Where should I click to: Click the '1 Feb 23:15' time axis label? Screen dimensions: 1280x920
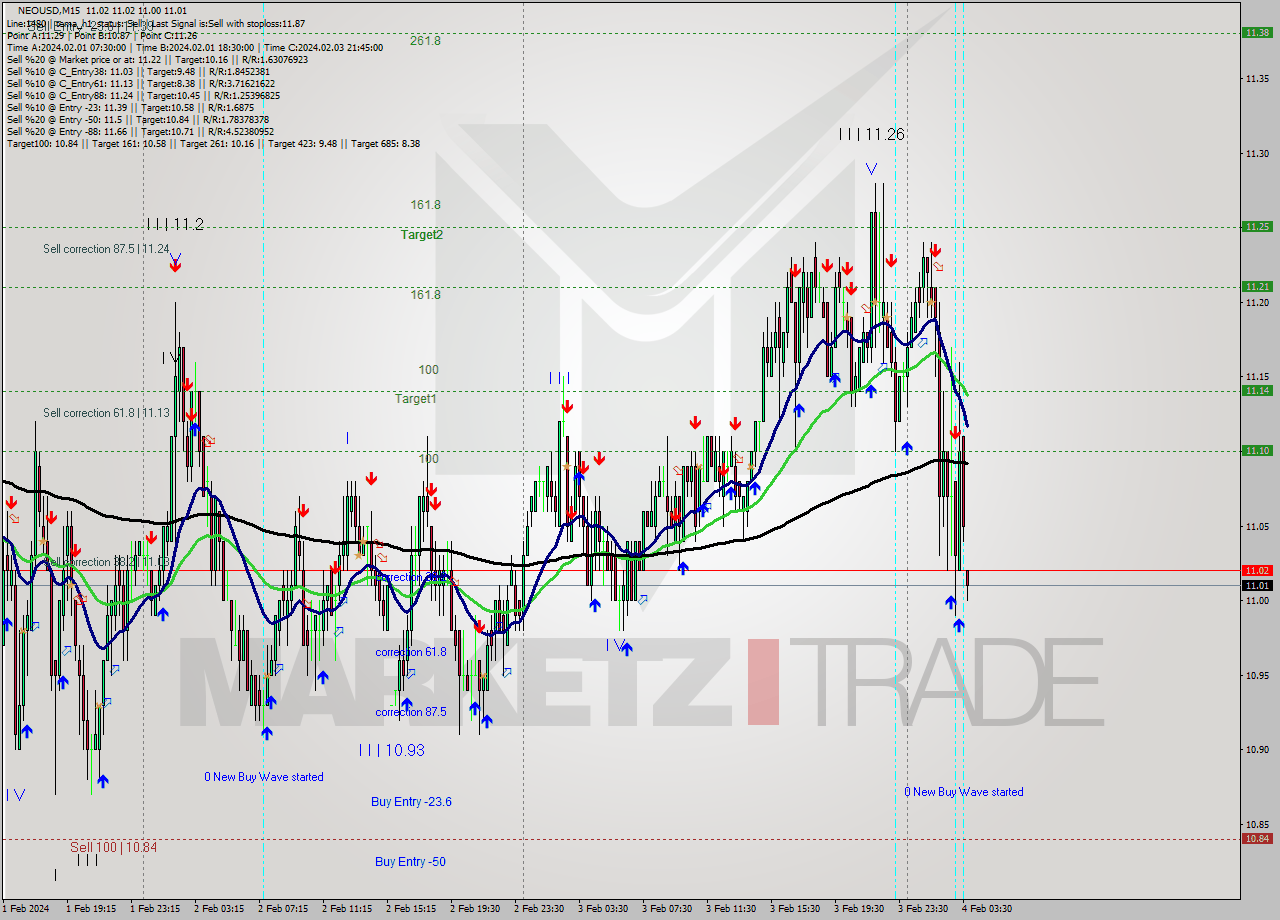[155, 909]
